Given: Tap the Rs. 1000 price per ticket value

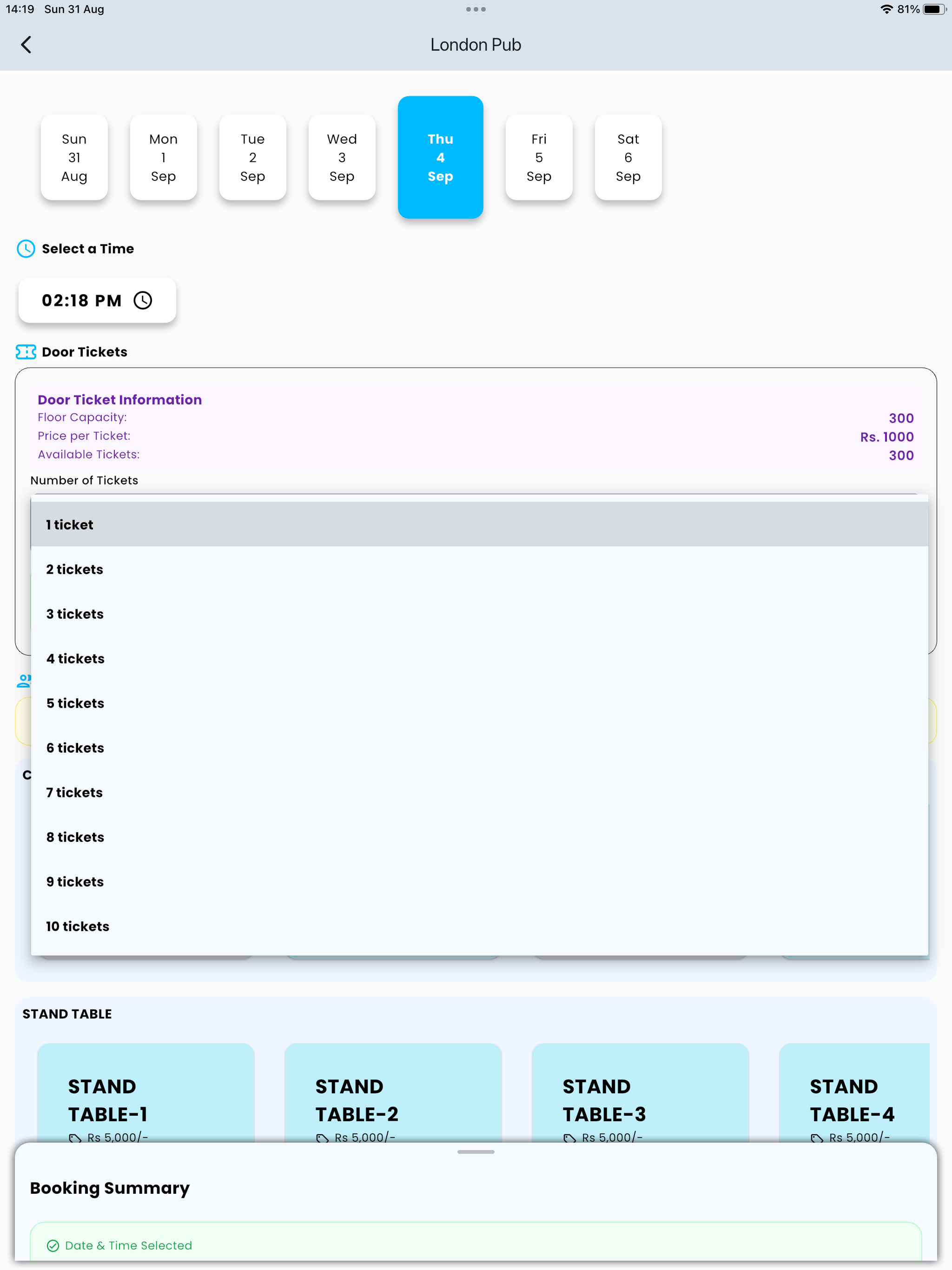Looking at the screenshot, I should pyautogui.click(x=886, y=437).
